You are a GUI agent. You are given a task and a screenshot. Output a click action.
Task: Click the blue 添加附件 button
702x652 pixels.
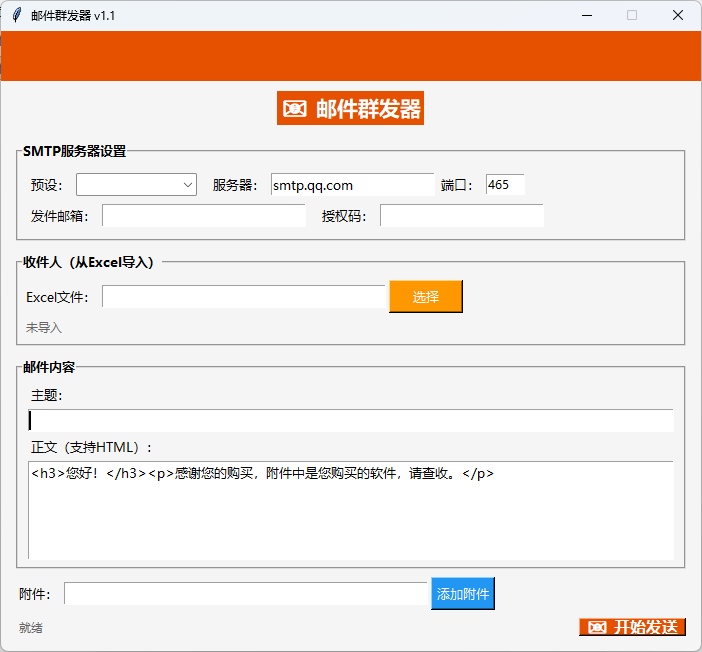pyautogui.click(x=463, y=593)
